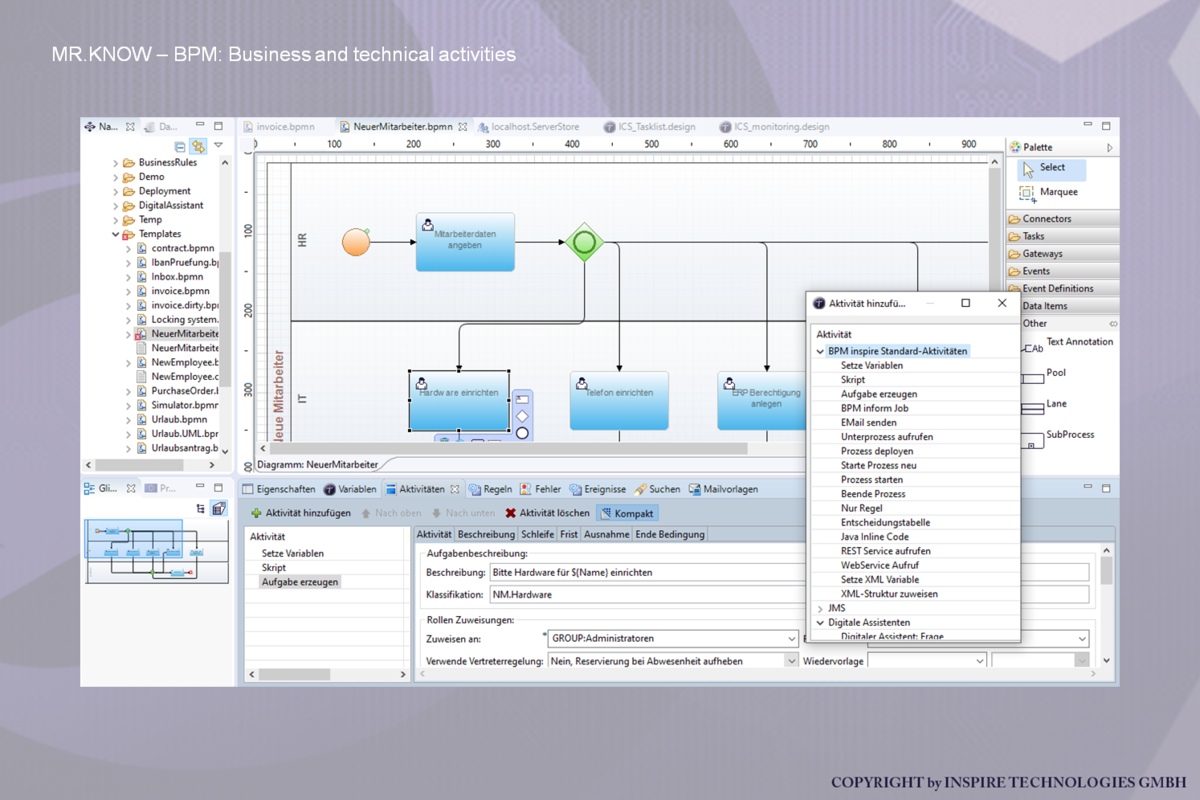Collapse BPM inspire Standard-Aktivitäten group
This screenshot has width=1200, height=800.
tap(821, 352)
